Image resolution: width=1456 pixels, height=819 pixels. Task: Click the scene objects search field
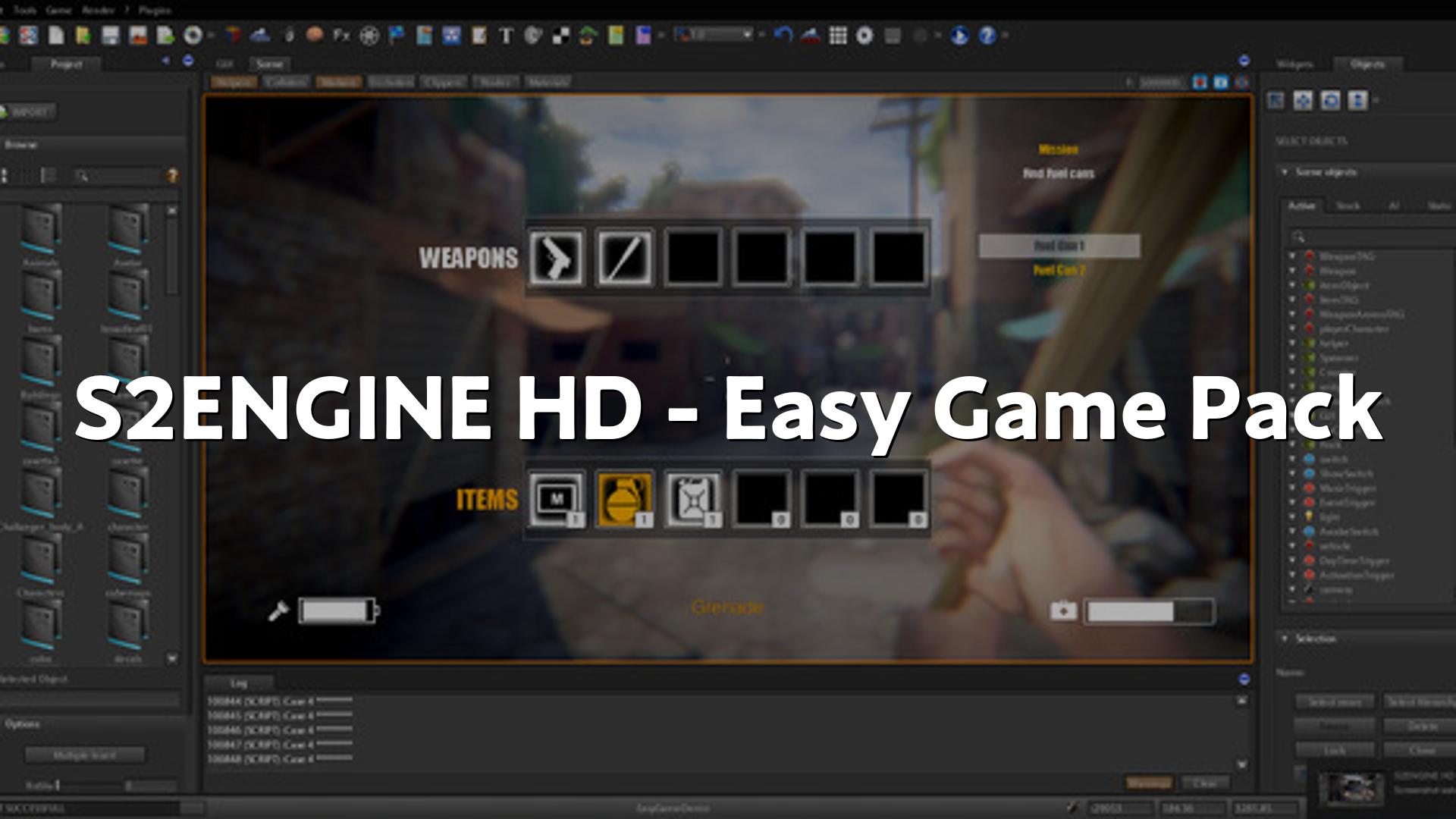tap(1373, 237)
